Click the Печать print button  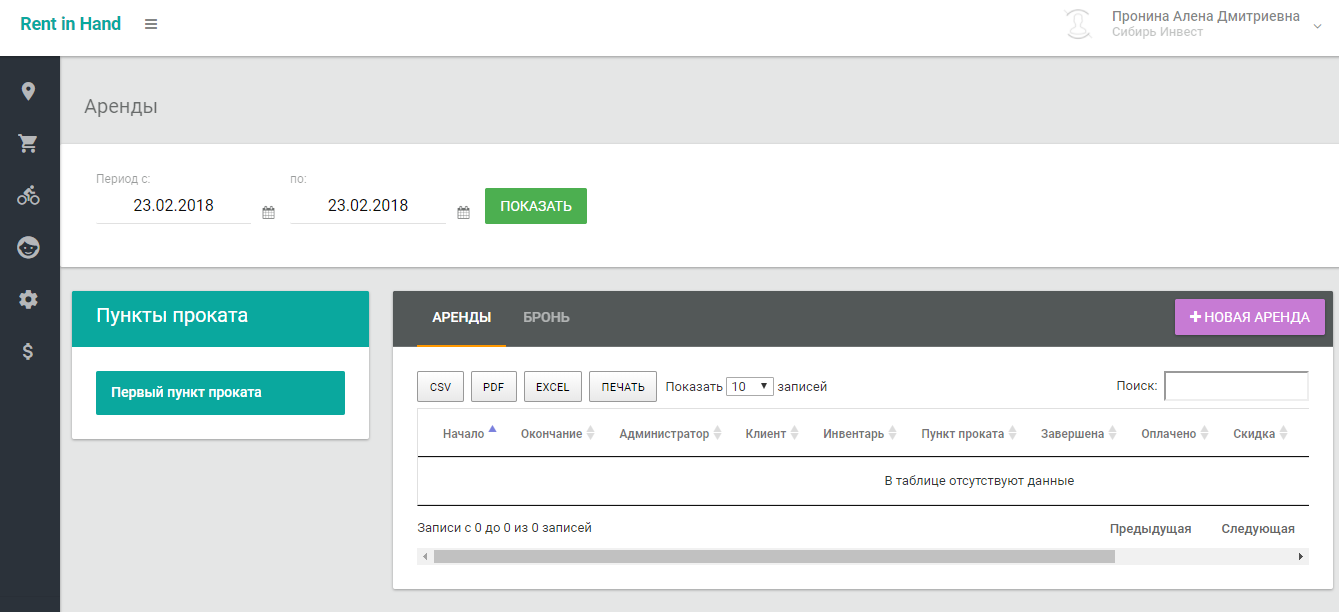pyautogui.click(x=623, y=387)
